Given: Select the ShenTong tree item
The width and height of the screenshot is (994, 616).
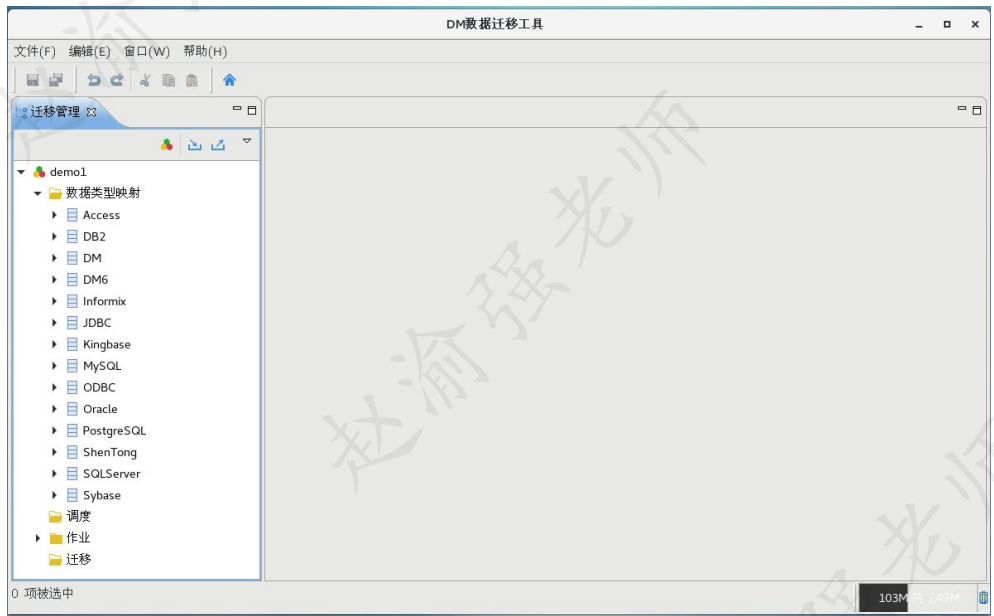Looking at the screenshot, I should pyautogui.click(x=110, y=452).
